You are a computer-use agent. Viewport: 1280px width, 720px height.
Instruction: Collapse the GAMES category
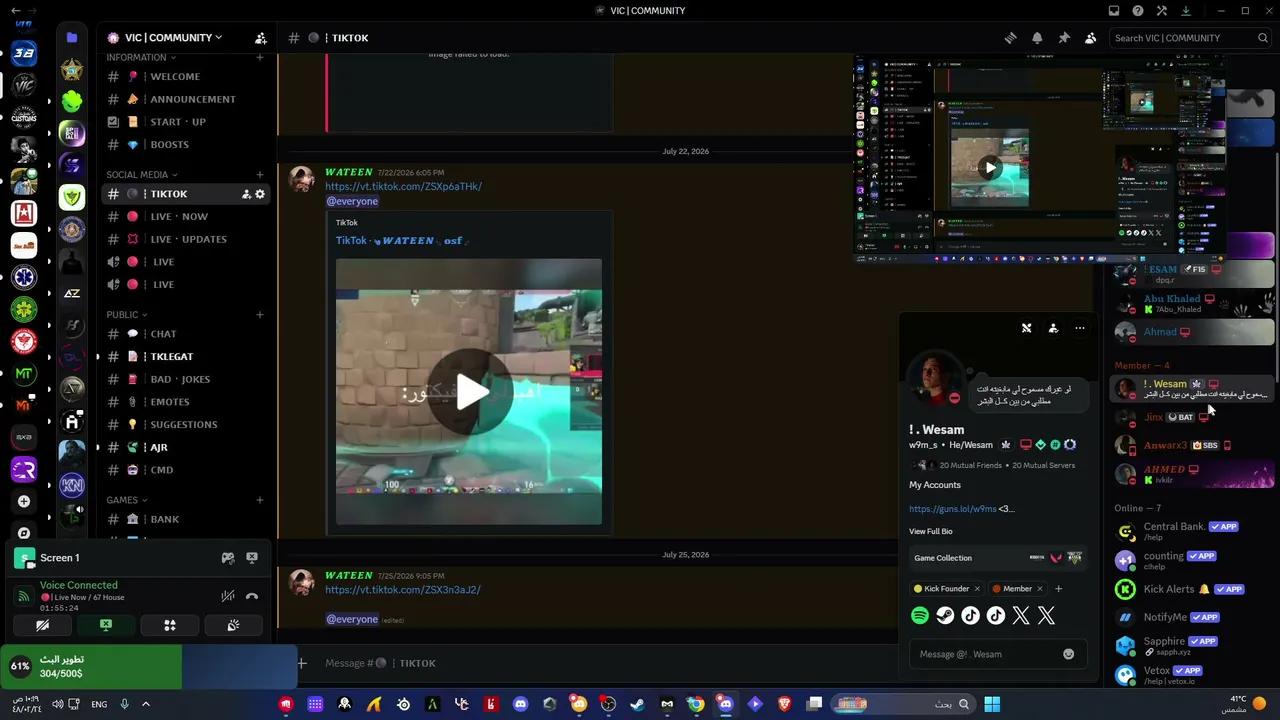[x=126, y=500]
